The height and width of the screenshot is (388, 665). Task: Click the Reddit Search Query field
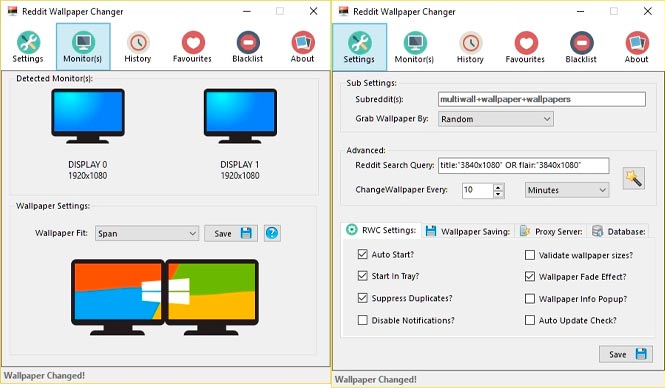click(x=523, y=165)
